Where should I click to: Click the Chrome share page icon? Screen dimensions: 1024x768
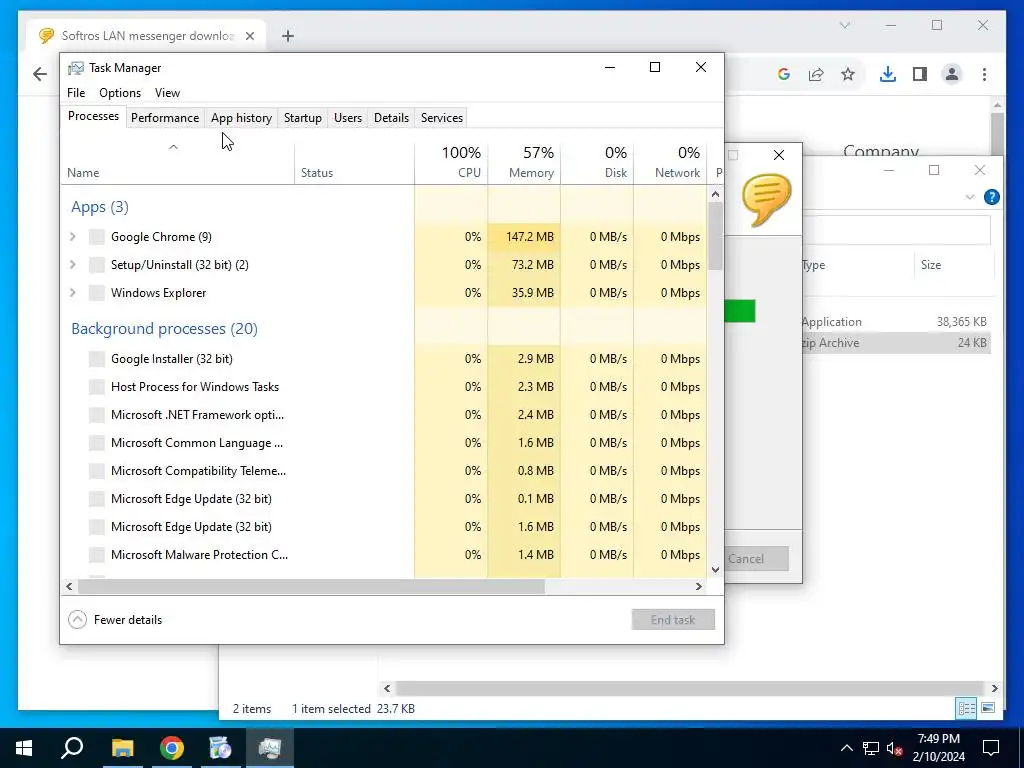point(816,74)
